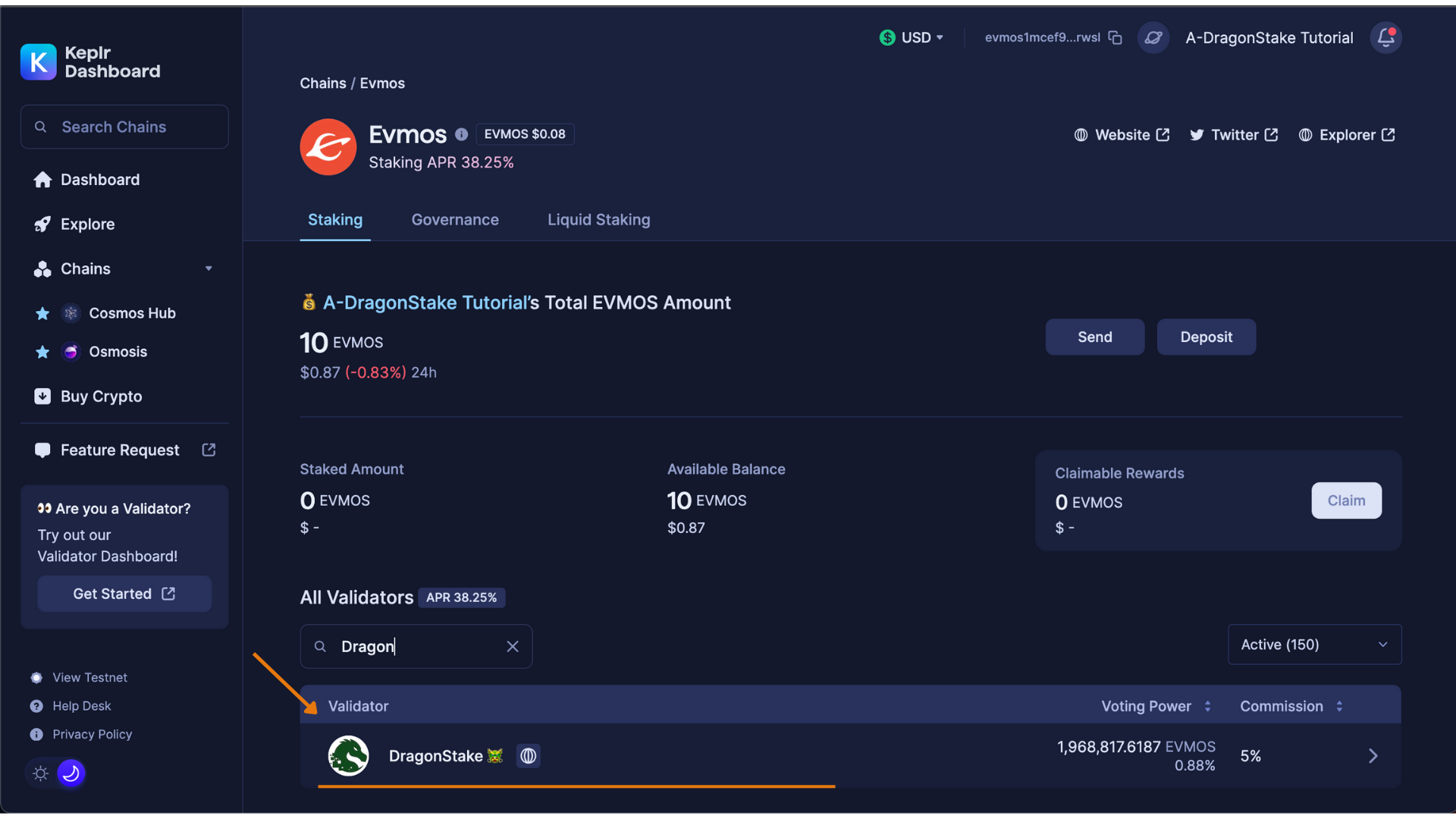The height and width of the screenshot is (819, 1456).
Task: Switch to light mode sun toggle
Action: 41,773
